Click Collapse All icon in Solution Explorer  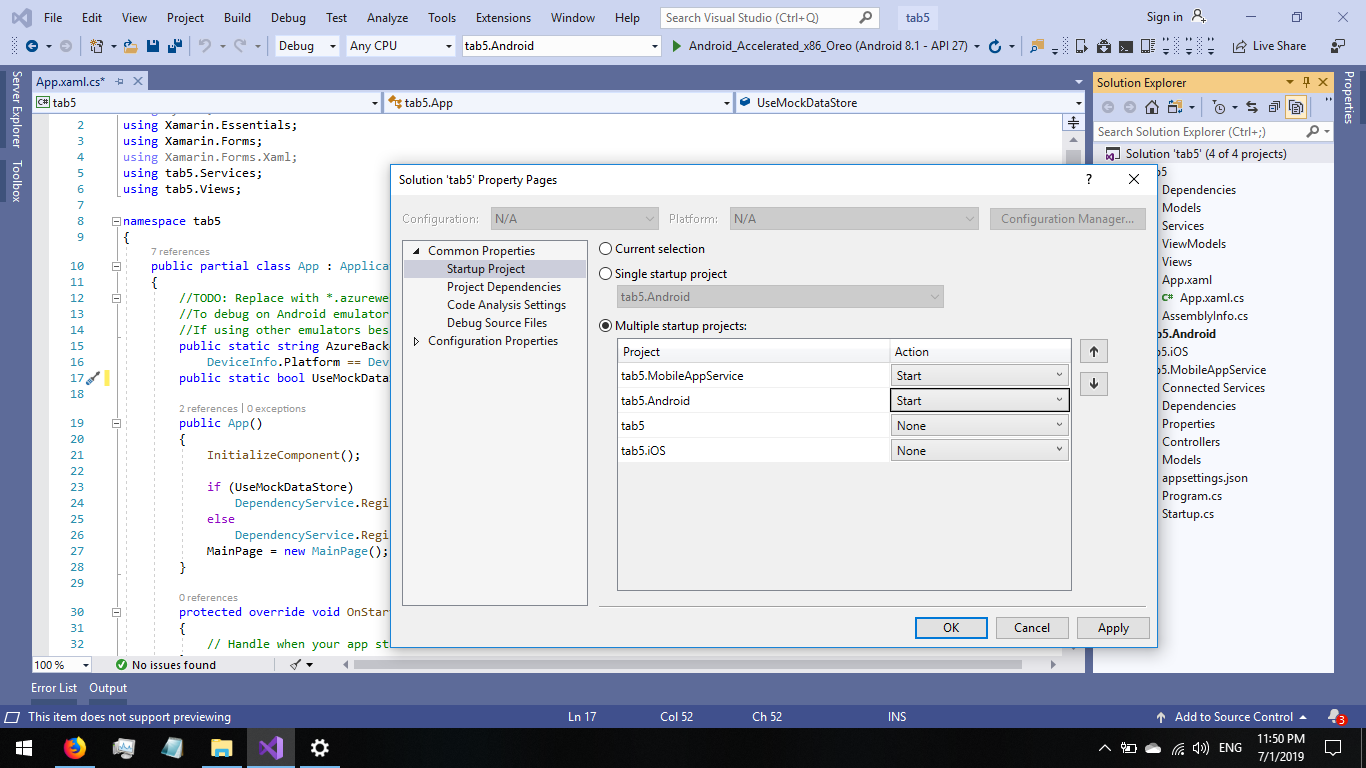pos(1274,107)
